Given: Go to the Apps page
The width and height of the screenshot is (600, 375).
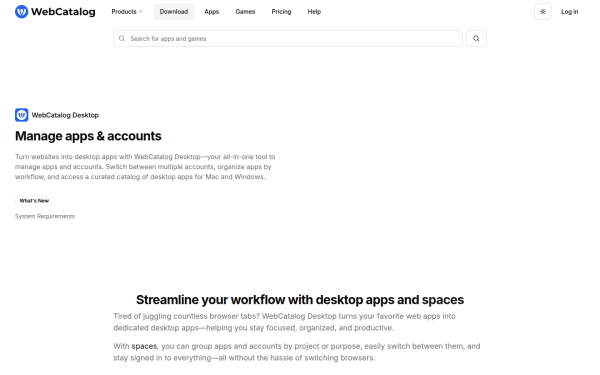Looking at the screenshot, I should (x=212, y=12).
